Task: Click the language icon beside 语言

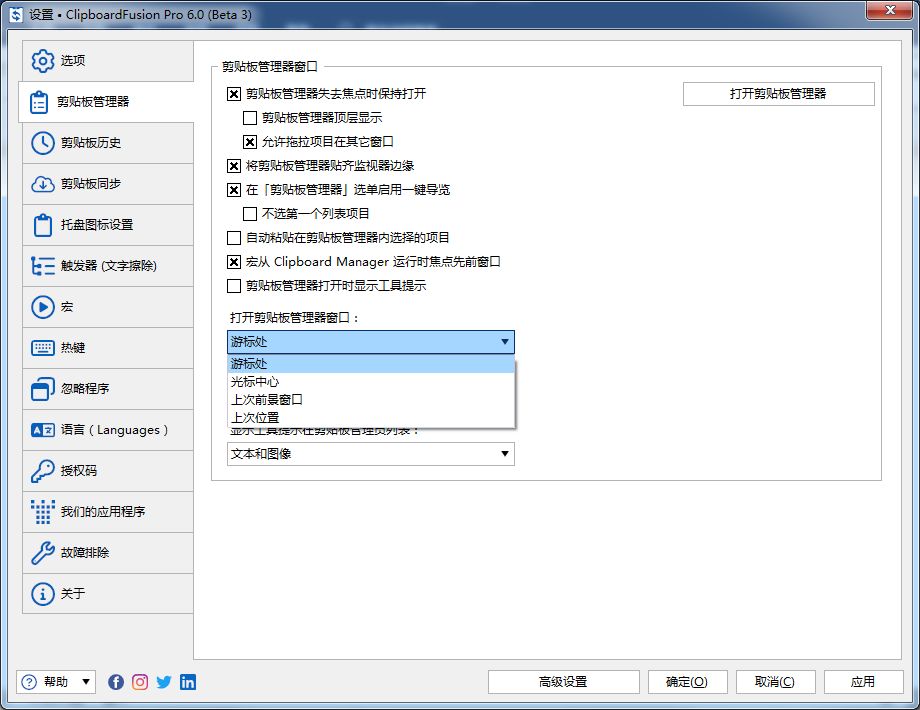Action: click(x=43, y=430)
